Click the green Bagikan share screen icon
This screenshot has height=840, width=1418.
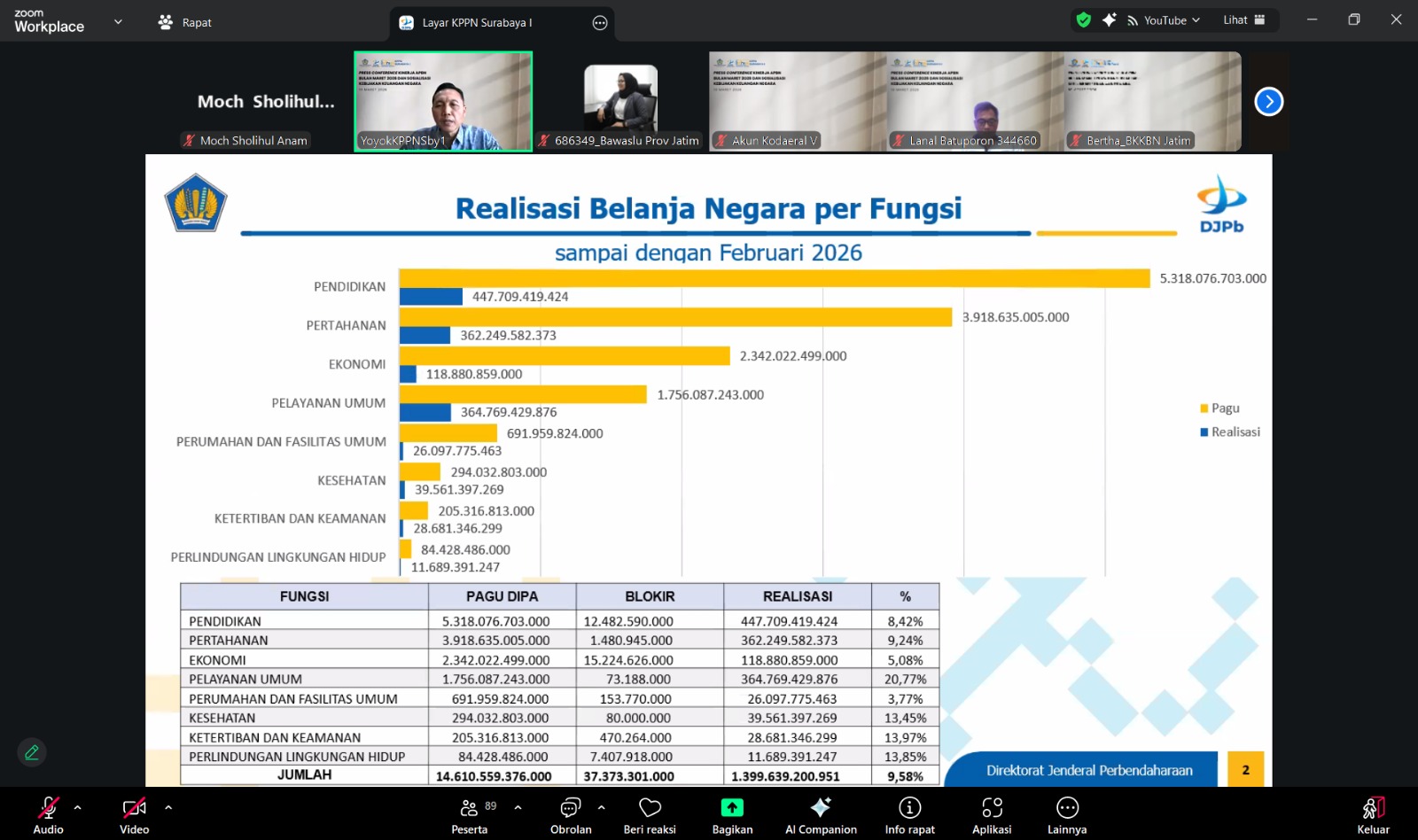pos(732,807)
